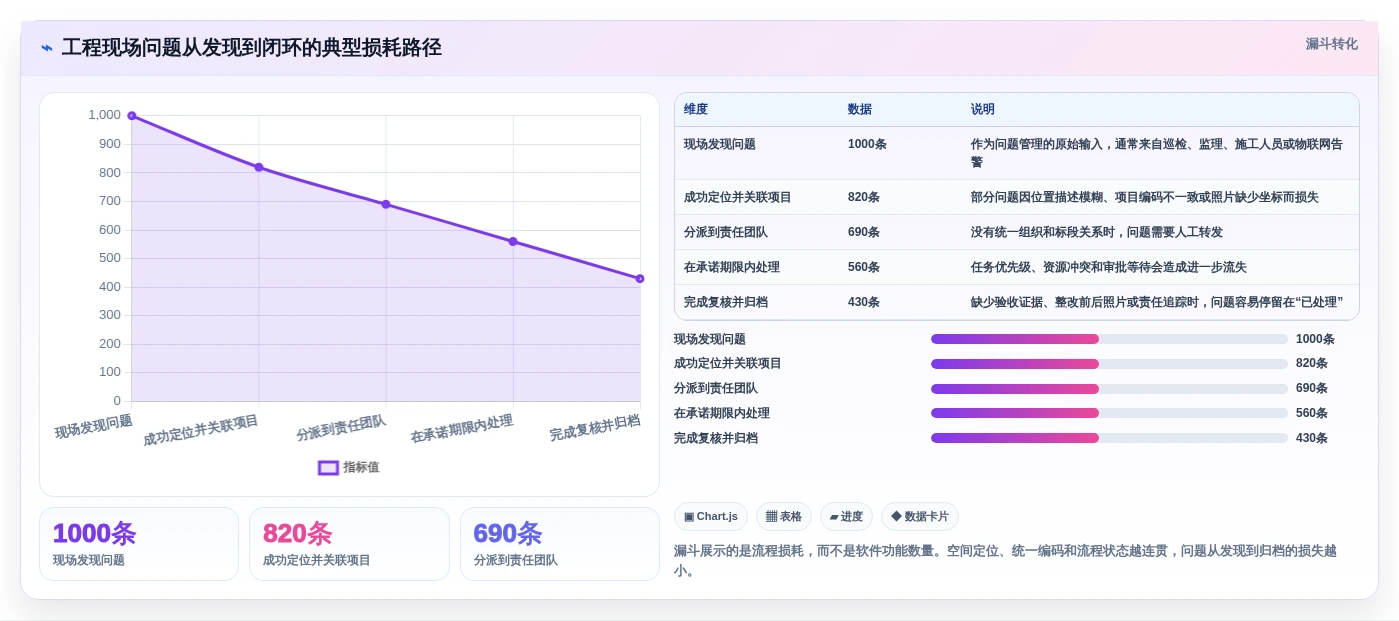Click the 690条 value in table
Screen dimensions: 1399x621
pyautogui.click(x=864, y=232)
